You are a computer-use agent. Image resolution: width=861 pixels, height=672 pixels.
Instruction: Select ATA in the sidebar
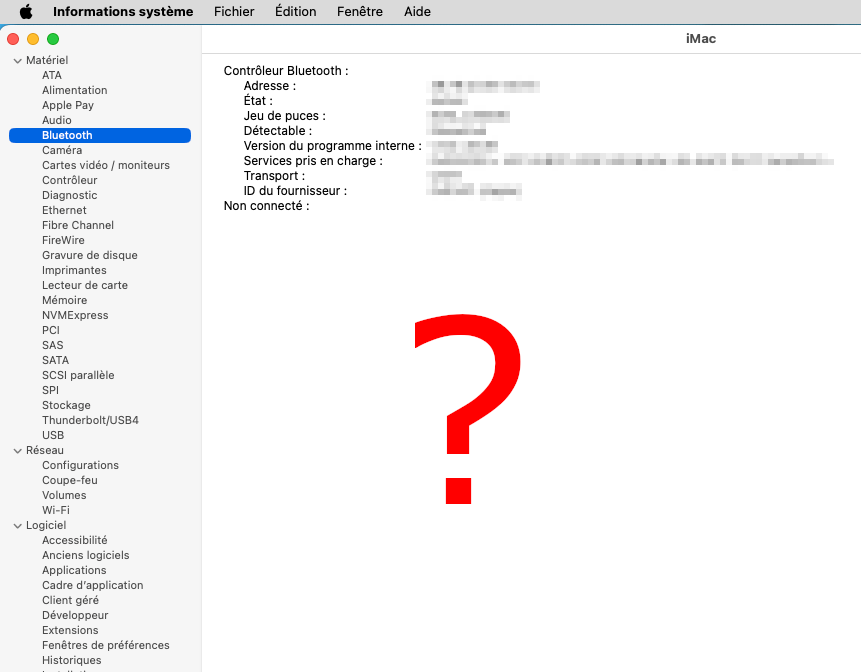(52, 75)
